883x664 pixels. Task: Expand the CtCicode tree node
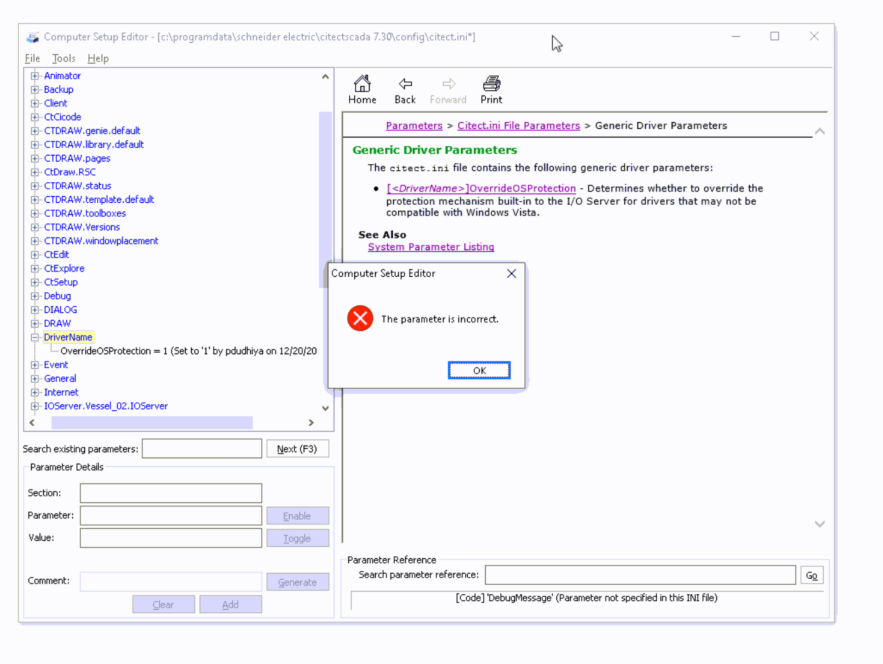point(35,117)
